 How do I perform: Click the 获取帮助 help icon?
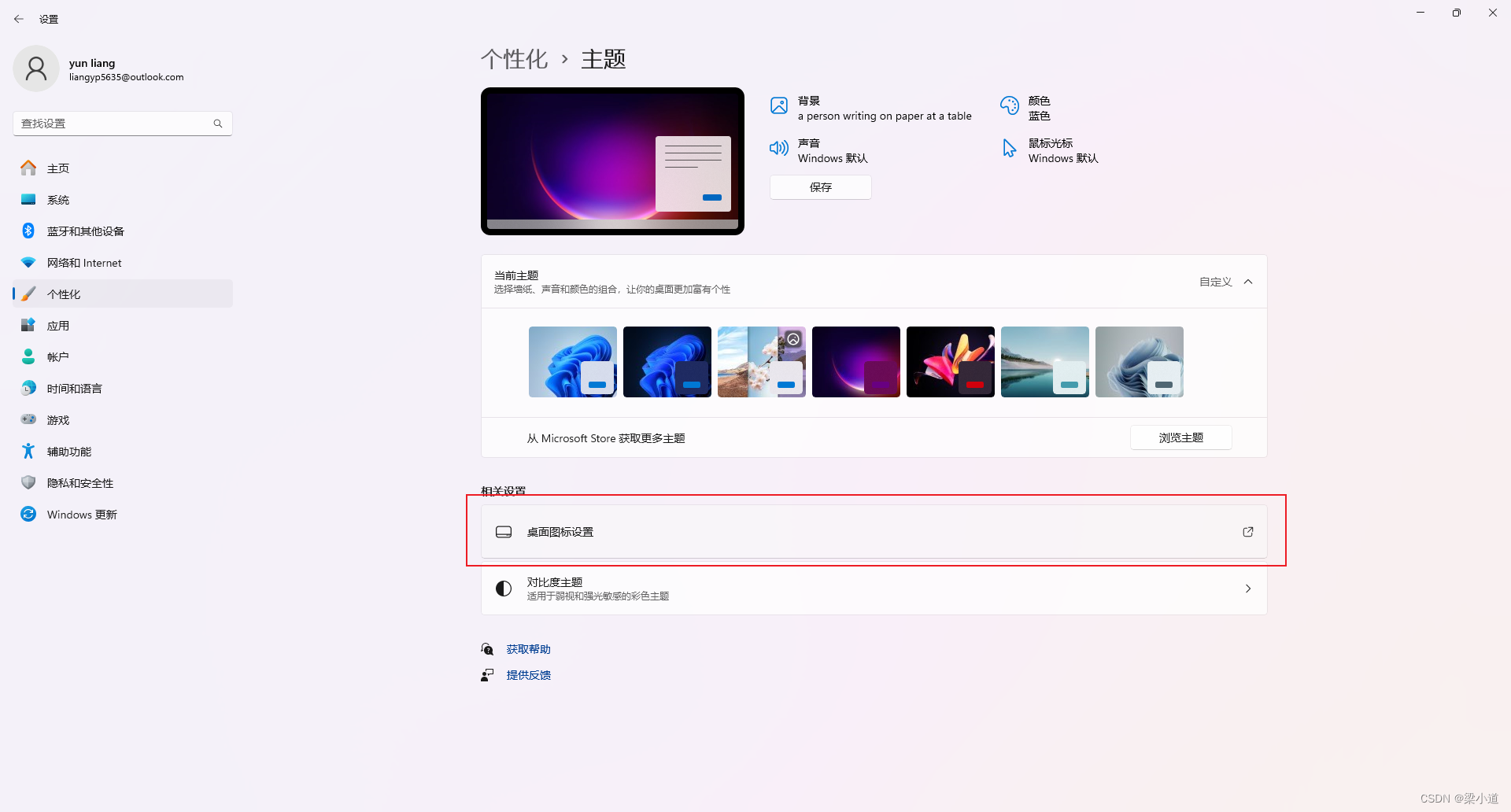tap(487, 649)
